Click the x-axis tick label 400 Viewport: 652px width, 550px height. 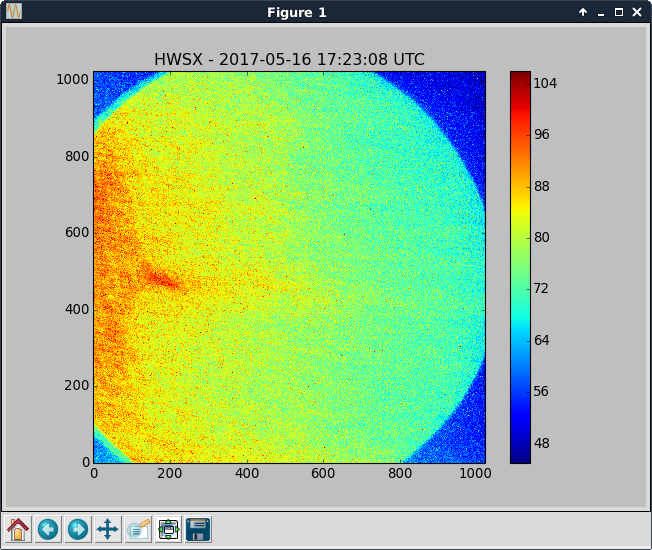tap(247, 473)
